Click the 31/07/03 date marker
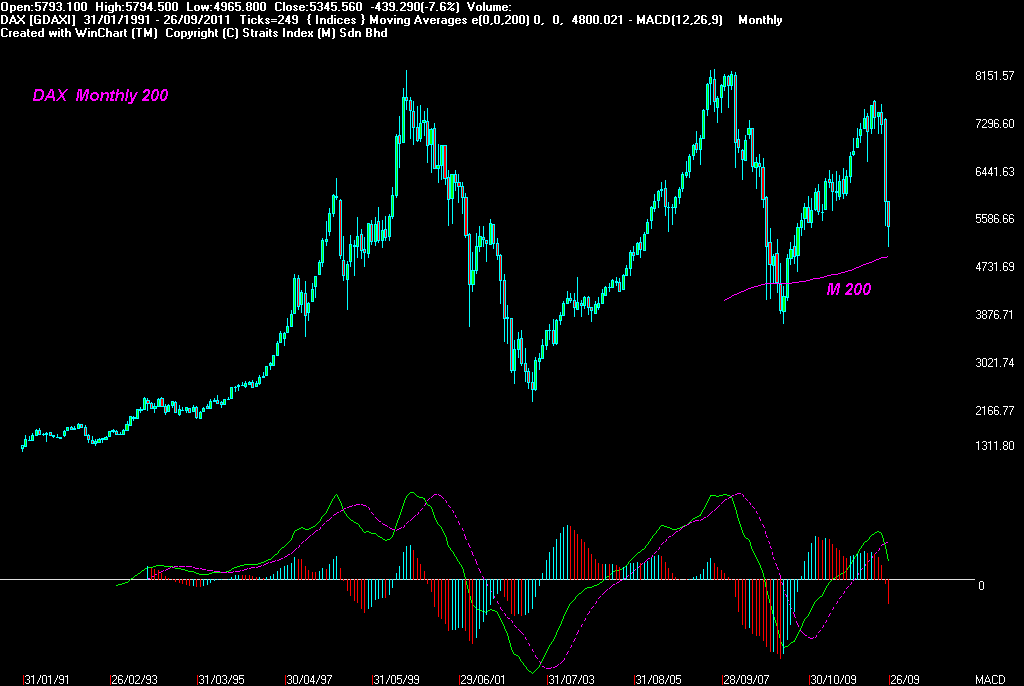The width and height of the screenshot is (1024, 686). 571,679
